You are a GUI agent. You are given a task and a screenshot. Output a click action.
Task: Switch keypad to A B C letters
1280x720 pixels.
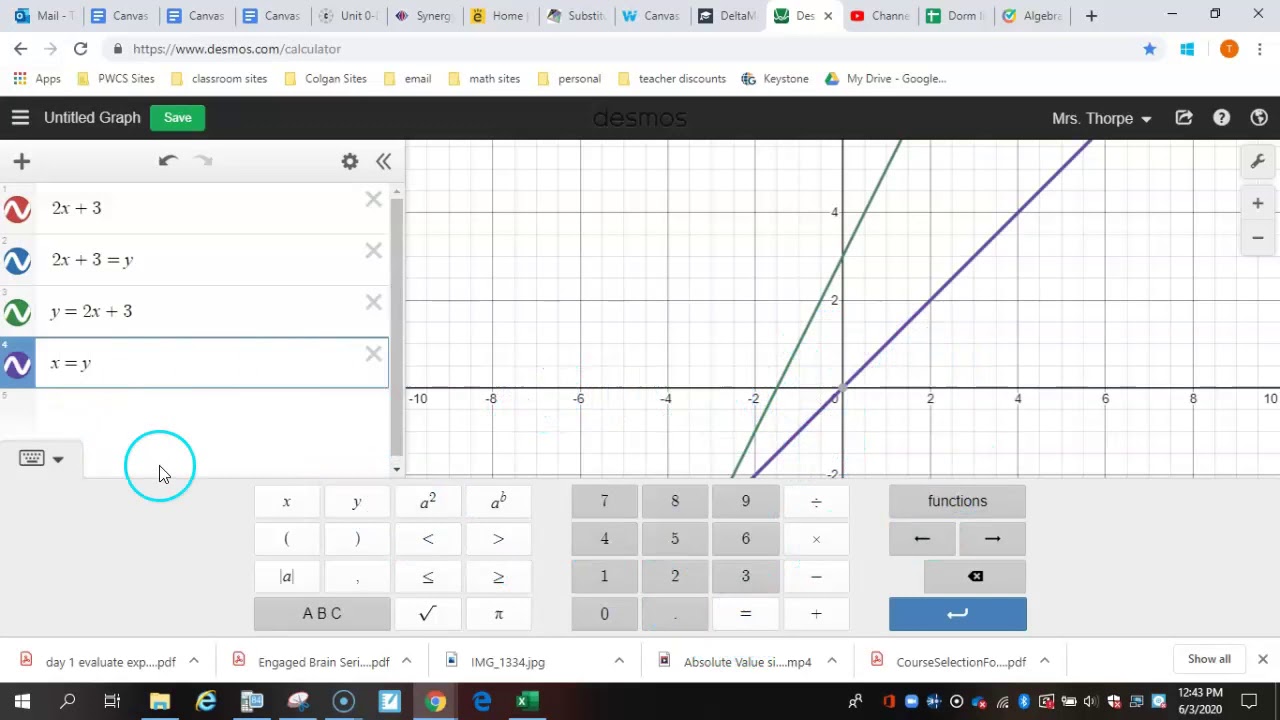pyautogui.click(x=322, y=614)
